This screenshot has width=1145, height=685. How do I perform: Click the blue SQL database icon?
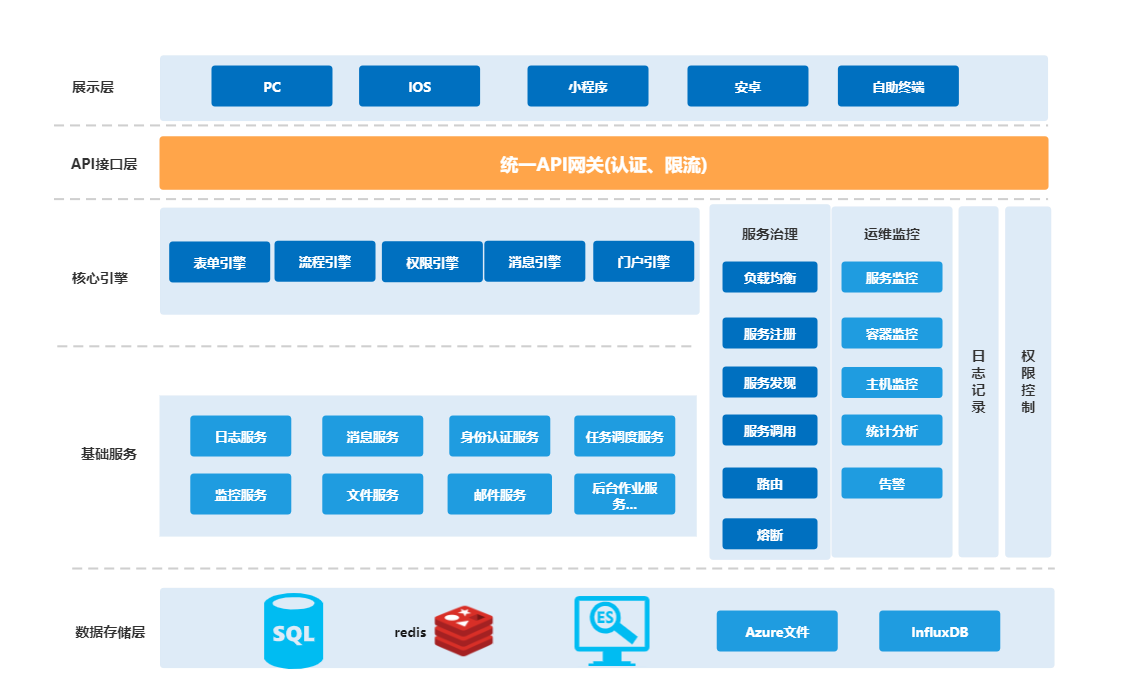click(x=293, y=631)
